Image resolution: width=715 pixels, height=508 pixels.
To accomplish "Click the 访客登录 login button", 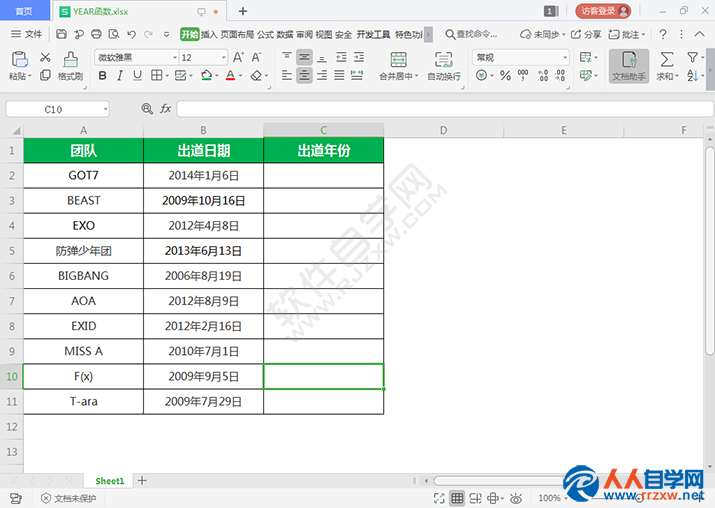I will click(603, 11).
